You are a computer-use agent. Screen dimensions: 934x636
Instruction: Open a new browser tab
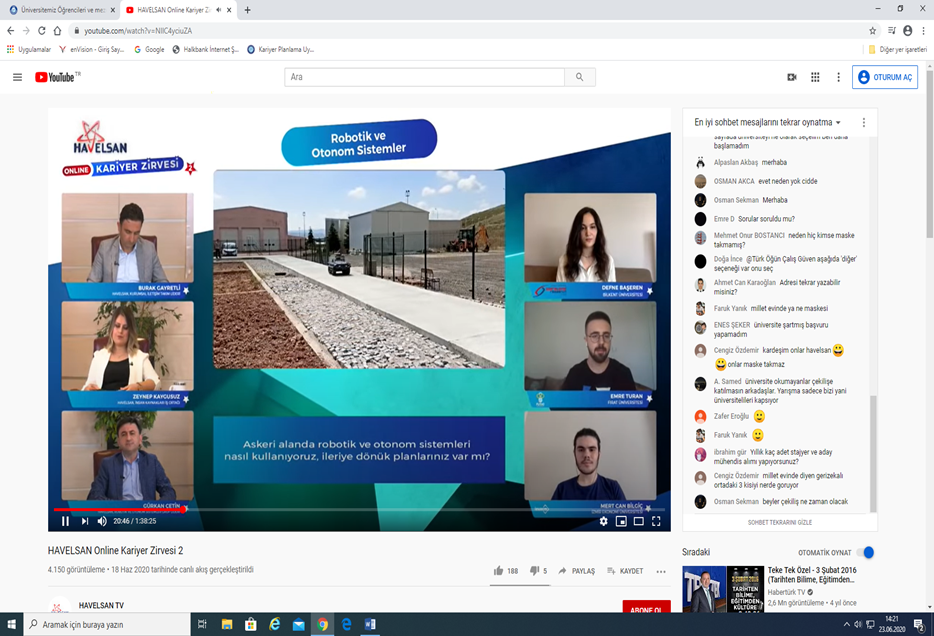coord(247,10)
